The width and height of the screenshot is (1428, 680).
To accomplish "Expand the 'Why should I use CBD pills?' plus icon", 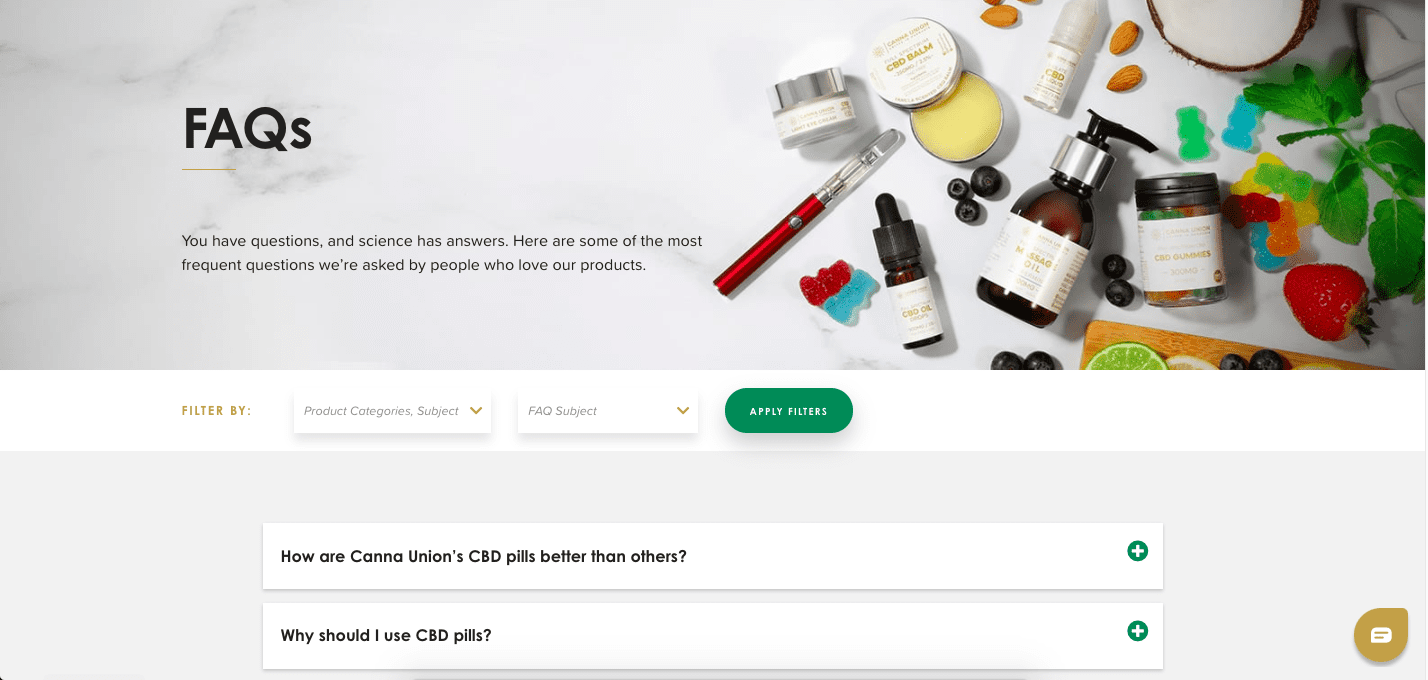I will [x=1137, y=631].
